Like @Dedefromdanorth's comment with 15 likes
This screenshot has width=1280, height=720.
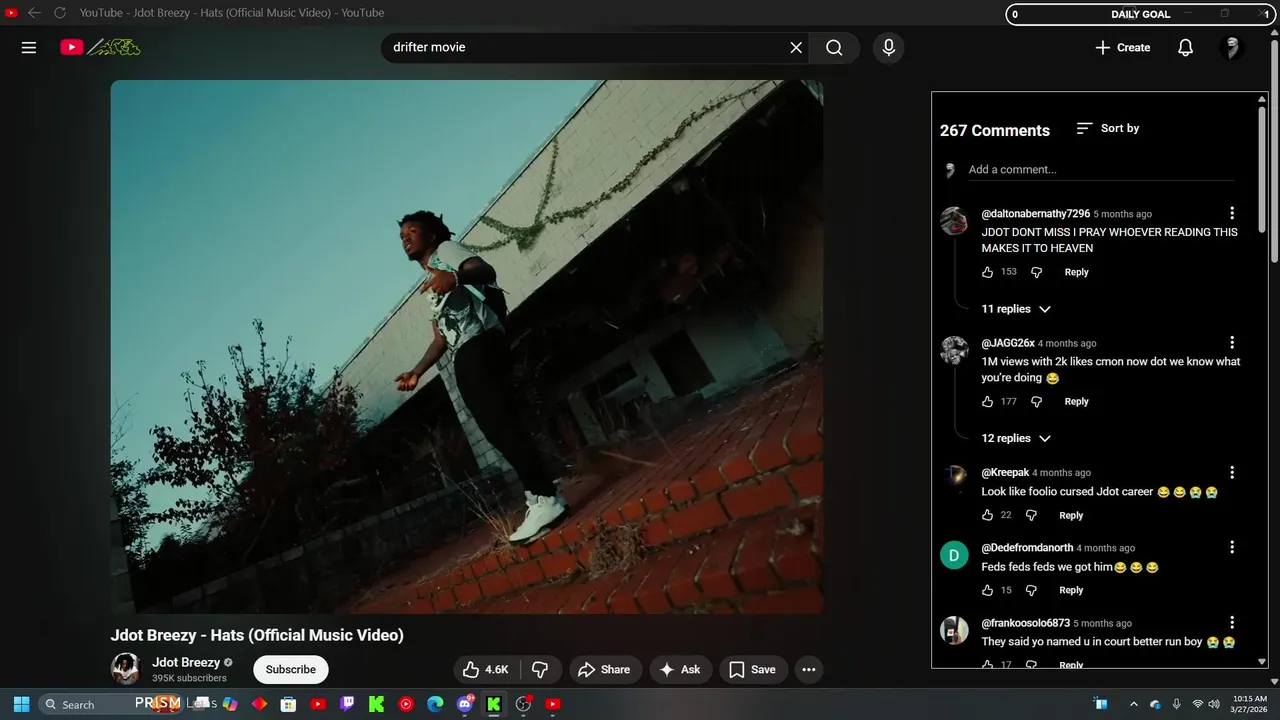[x=988, y=590]
